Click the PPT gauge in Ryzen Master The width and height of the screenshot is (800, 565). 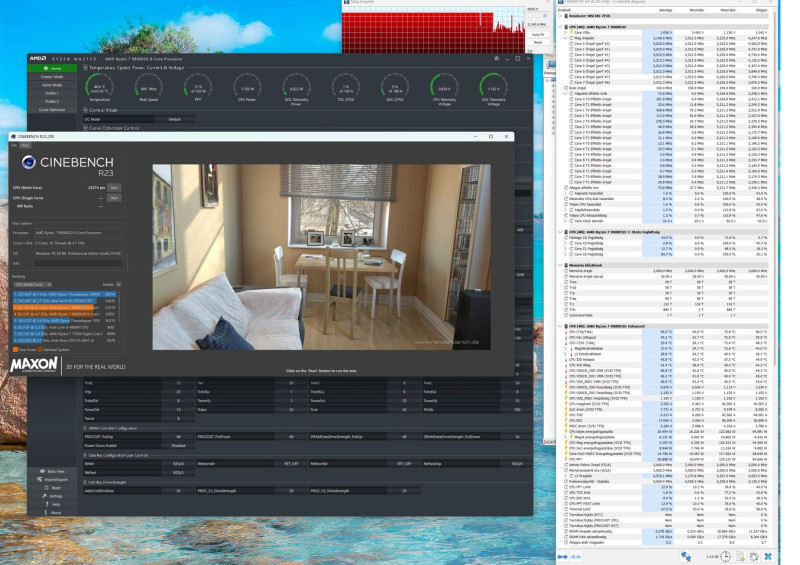click(x=198, y=88)
